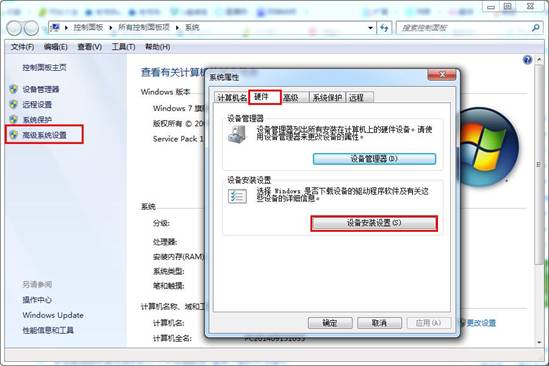The width and height of the screenshot is (549, 366).
Task: Click the 设备管理器(D) button
Action: tap(374, 159)
